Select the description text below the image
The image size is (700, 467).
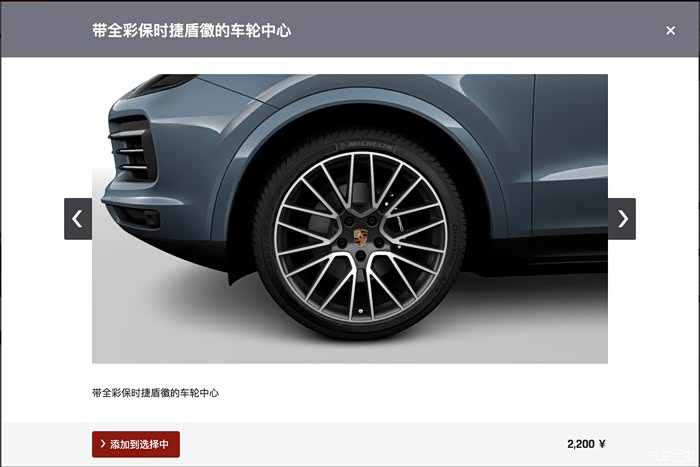coord(155,393)
